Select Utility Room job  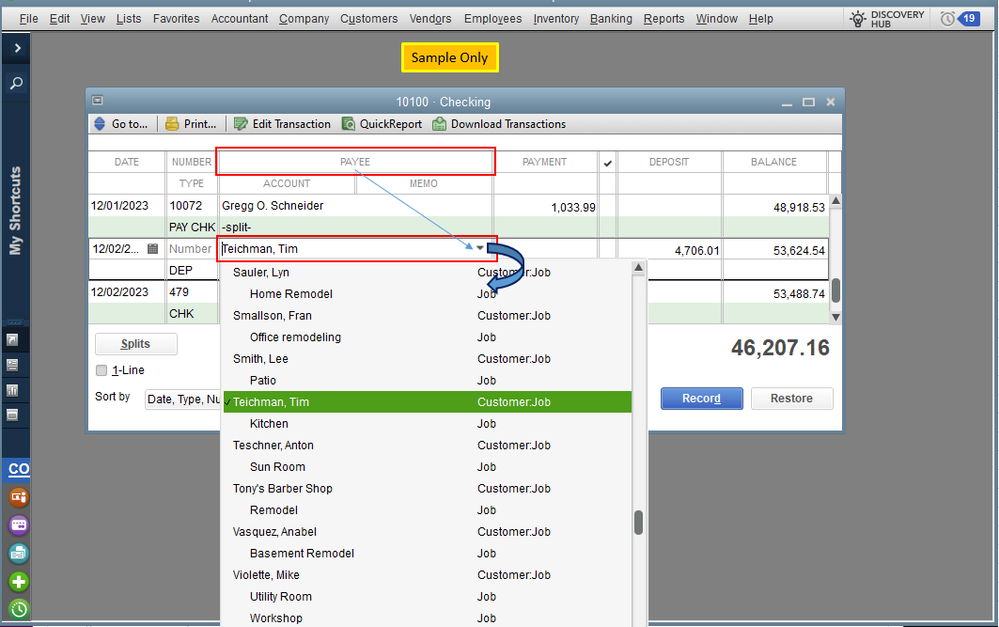[427, 597]
